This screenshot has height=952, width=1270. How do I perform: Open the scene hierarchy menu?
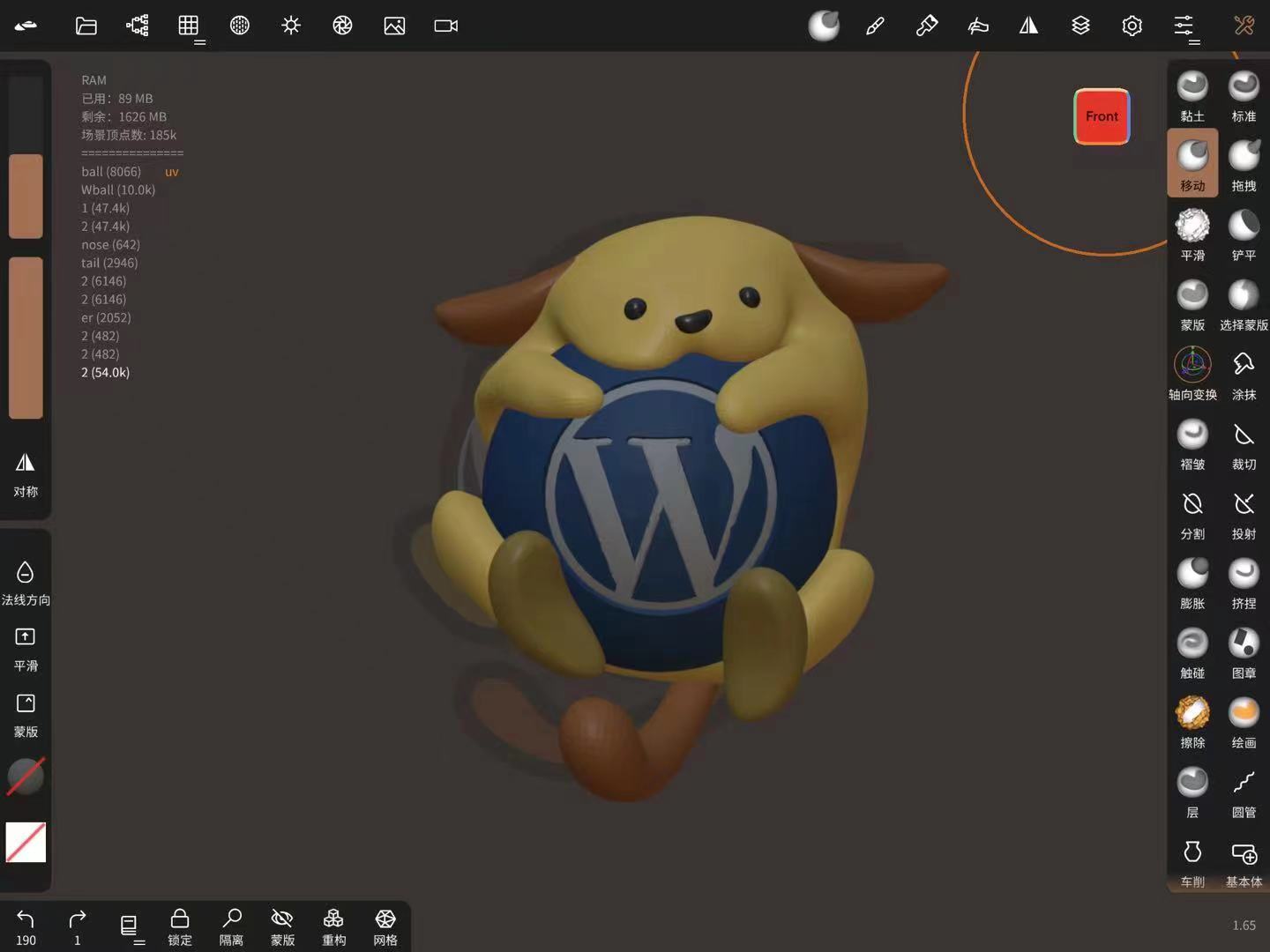click(138, 26)
